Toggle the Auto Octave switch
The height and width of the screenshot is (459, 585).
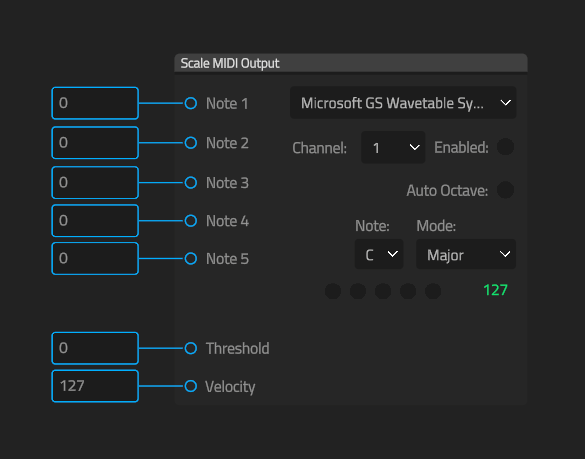(x=506, y=190)
